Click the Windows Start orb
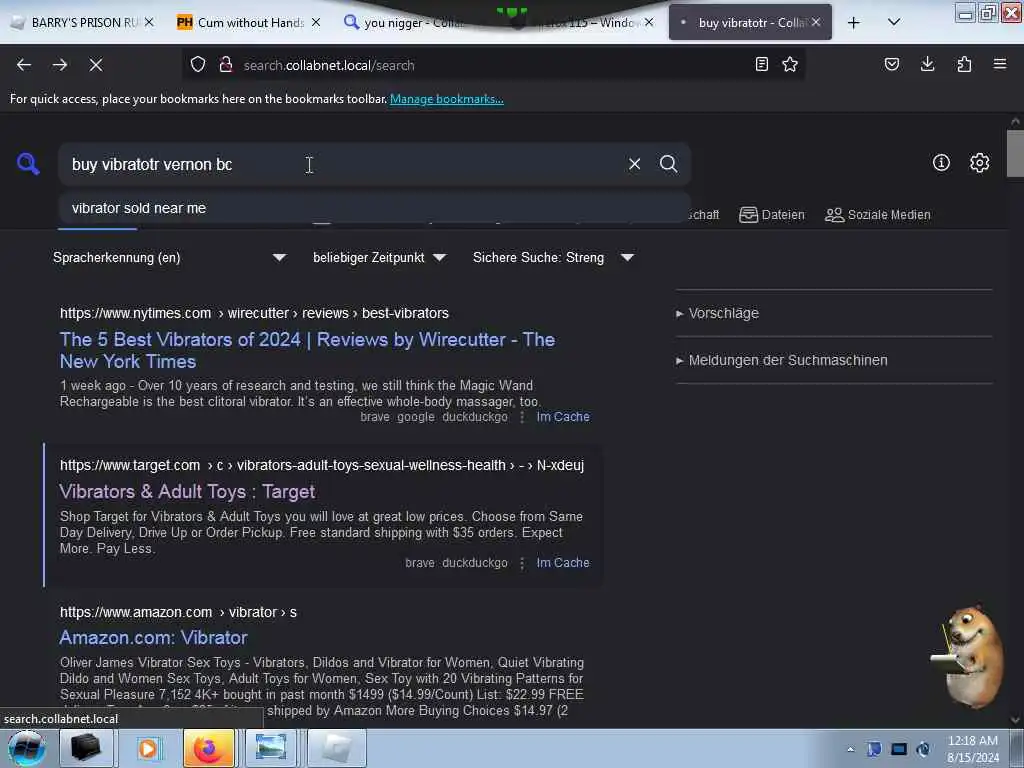Screen dimensions: 1024x768 coord(27,748)
